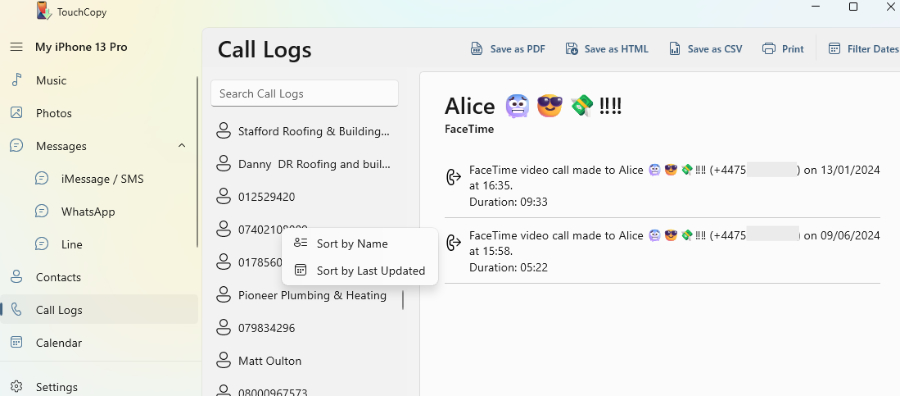Click the Print printer icon
Image resolution: width=900 pixels, height=396 pixels.
769,49
